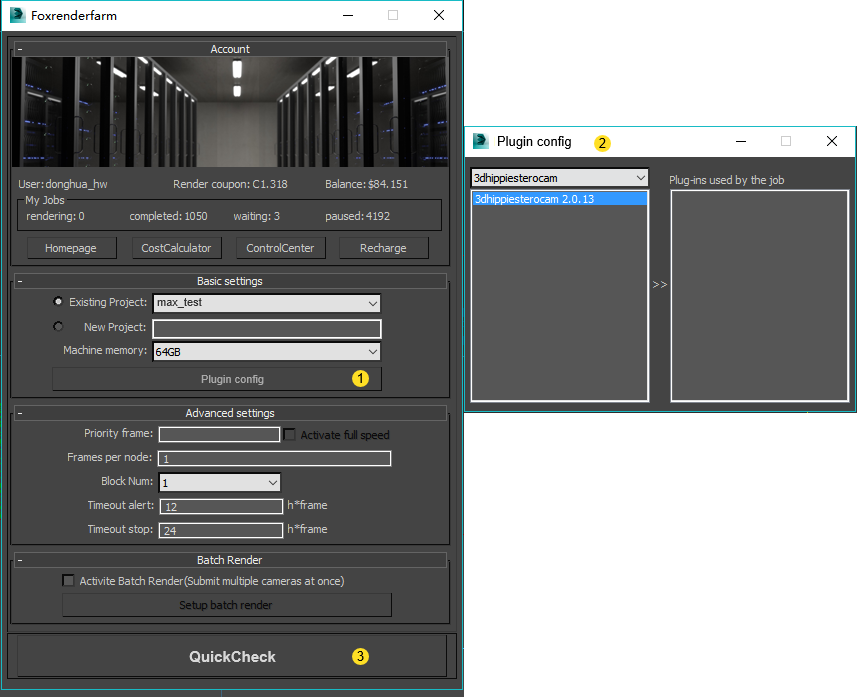Viewport: 857px width, 697px height.
Task: Select 3dhippiesterocam 2.0.13 list entry
Action: tap(560, 199)
